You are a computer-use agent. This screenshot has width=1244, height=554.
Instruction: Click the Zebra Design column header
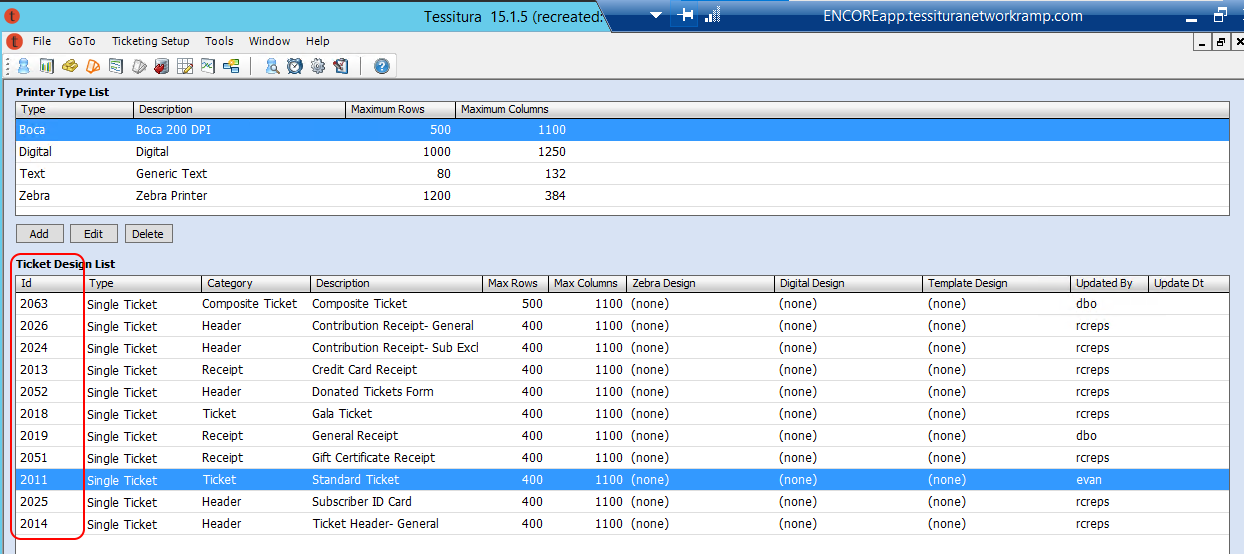[701, 284]
